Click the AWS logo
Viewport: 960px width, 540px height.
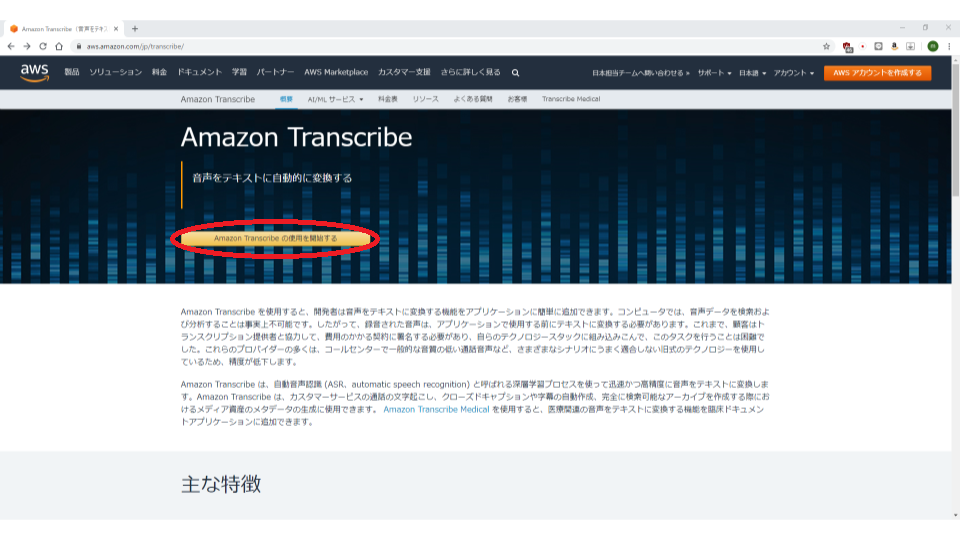pos(34,73)
